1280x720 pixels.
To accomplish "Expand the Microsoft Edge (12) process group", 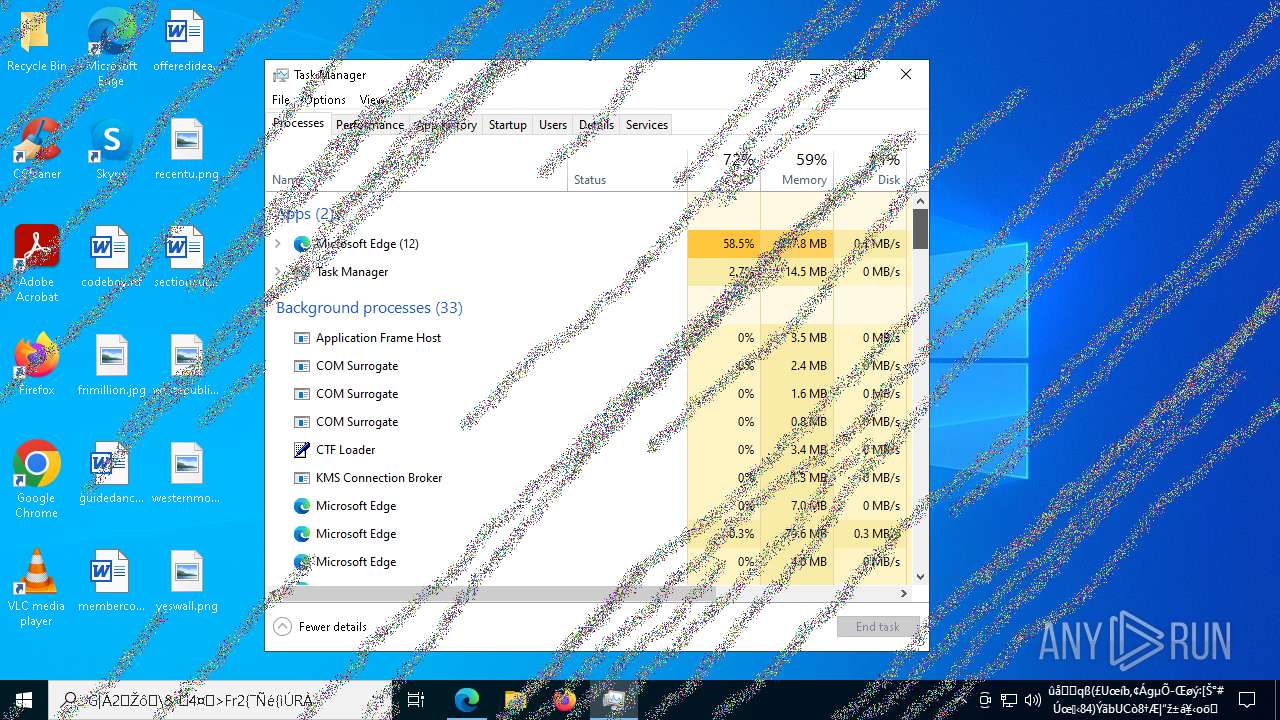I will click(278, 243).
